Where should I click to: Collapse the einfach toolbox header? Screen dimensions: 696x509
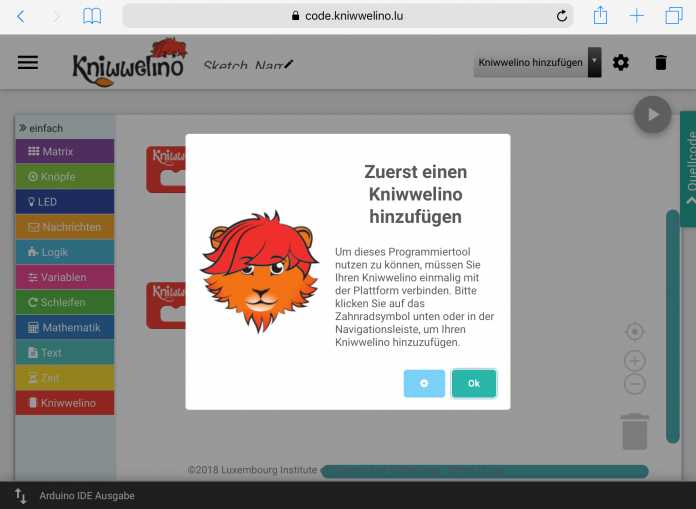(41, 128)
